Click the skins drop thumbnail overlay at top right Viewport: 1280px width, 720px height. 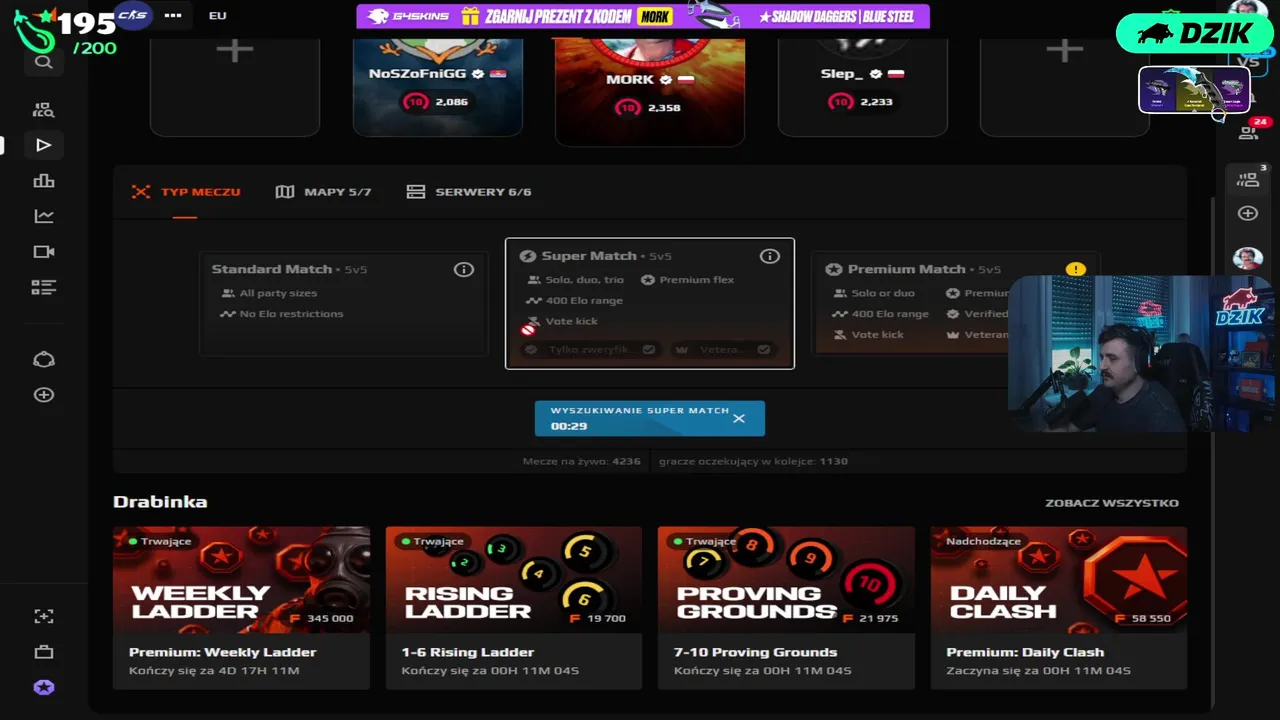(1194, 90)
